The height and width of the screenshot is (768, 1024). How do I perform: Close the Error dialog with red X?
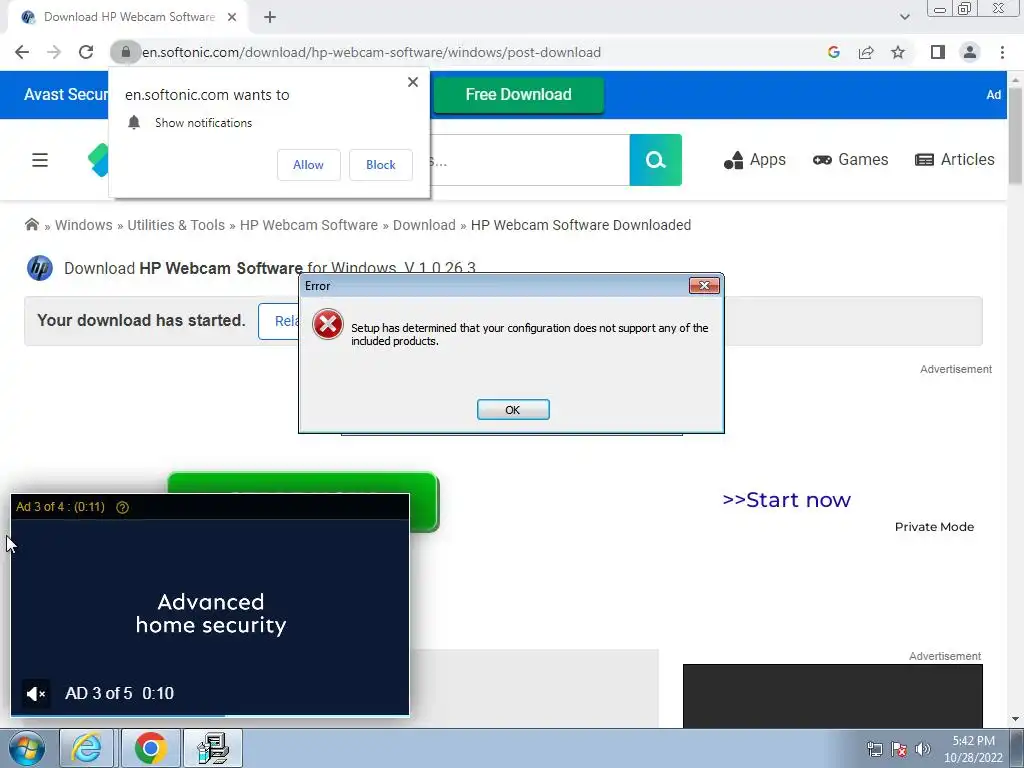(x=704, y=285)
